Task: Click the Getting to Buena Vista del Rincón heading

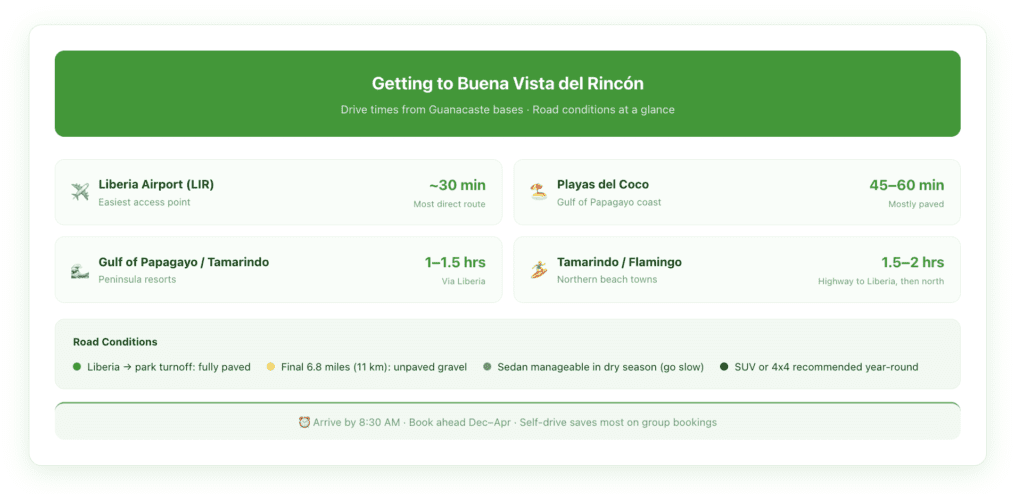Action: (507, 84)
